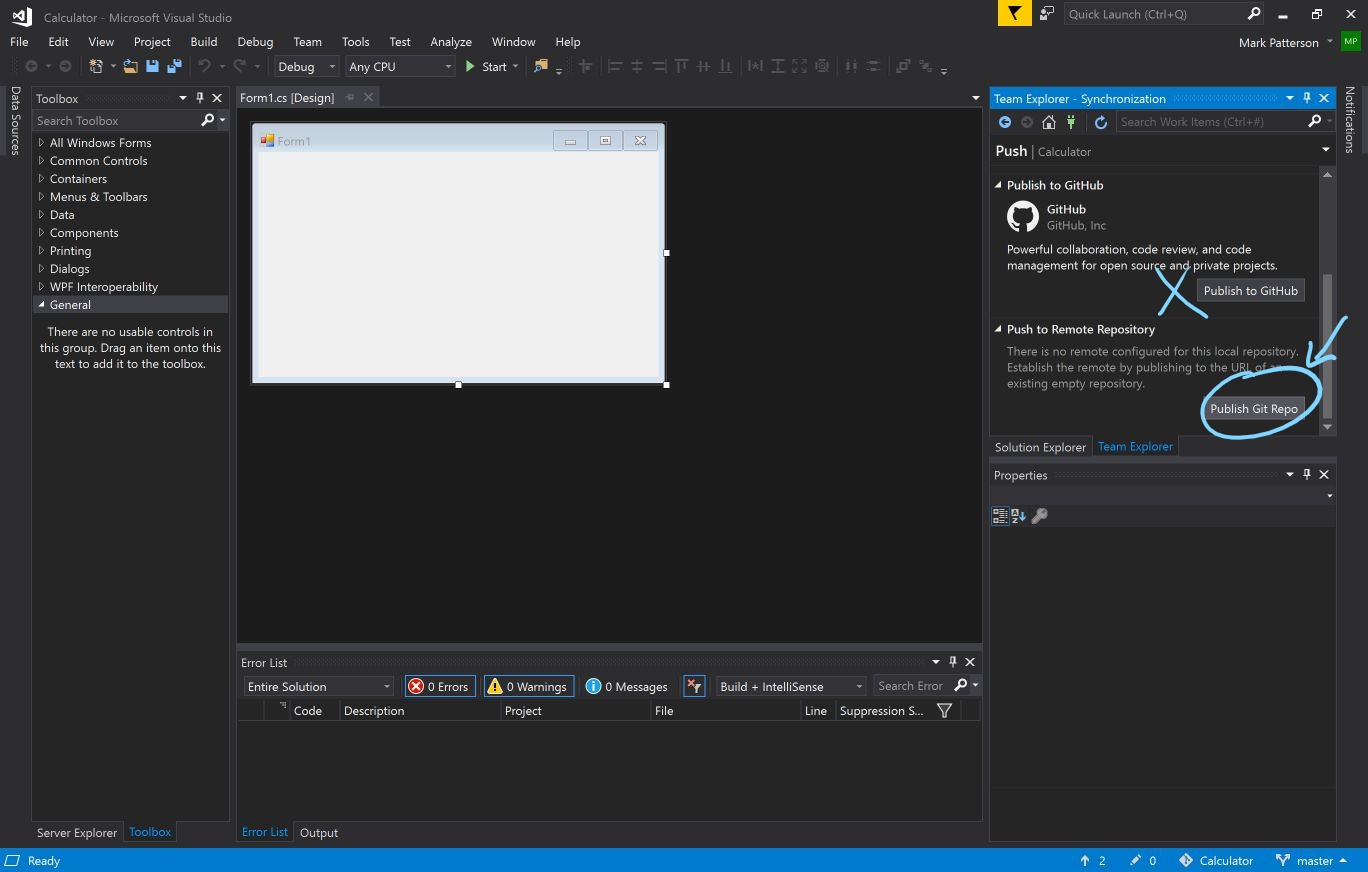Viewport: 1368px width, 872px height.
Task: Click the Save All icon
Action: pyautogui.click(x=174, y=66)
